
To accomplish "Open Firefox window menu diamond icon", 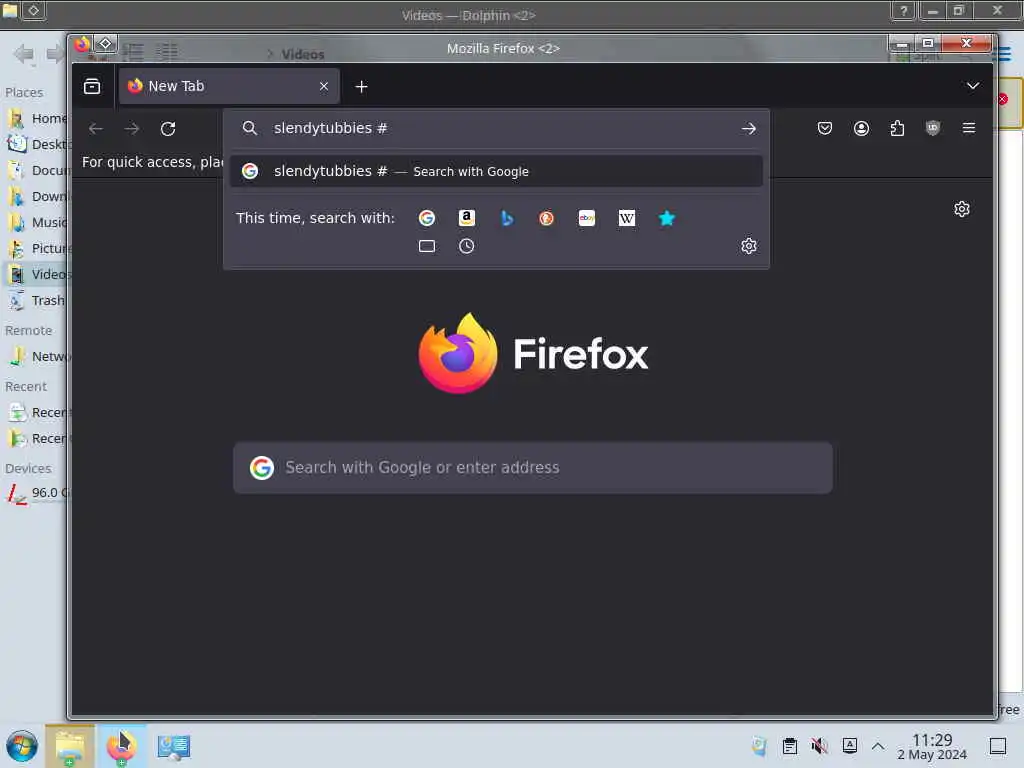I will (105, 44).
